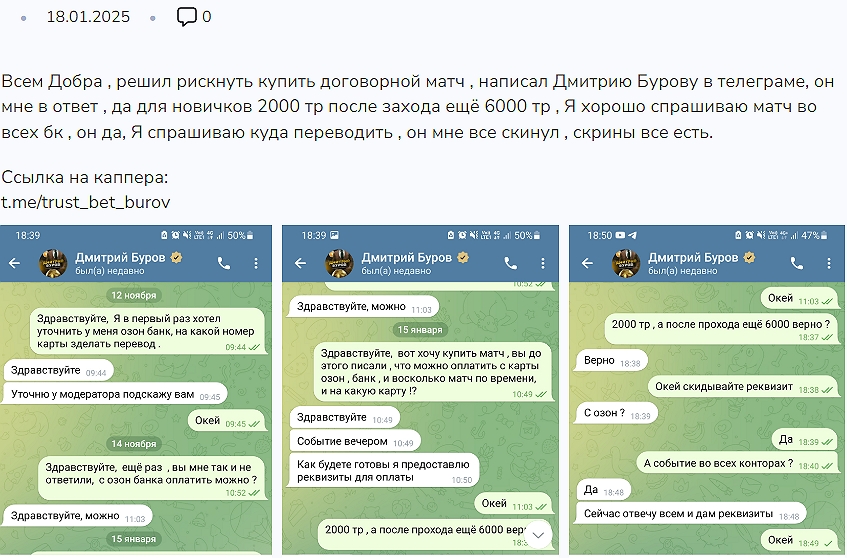Click message 'Событие вечером'
Screen dimensions: 847x558
(355, 441)
